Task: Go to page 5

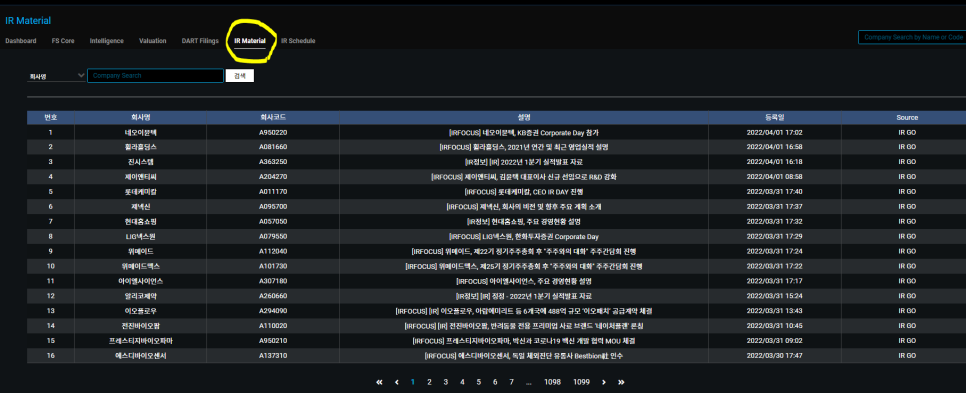Action: point(479,382)
